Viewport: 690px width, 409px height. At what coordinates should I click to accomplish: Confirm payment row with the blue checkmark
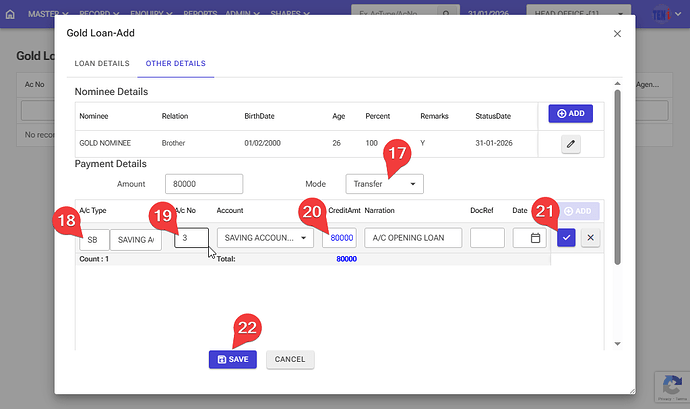(566, 238)
